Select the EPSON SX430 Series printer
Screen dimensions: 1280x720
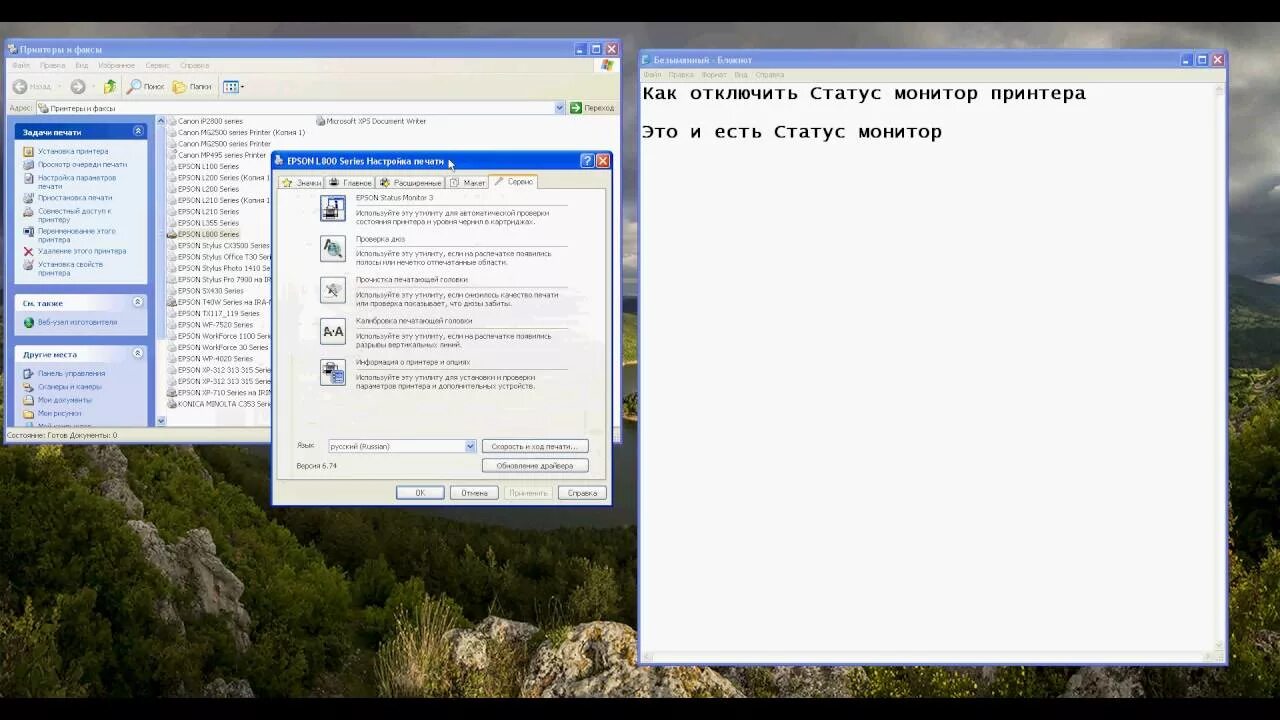(x=206, y=291)
